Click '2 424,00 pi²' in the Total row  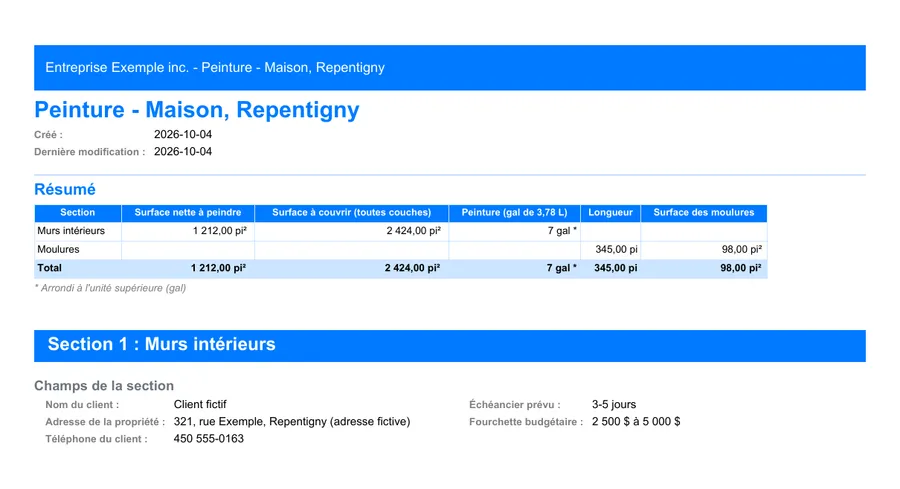pos(412,268)
